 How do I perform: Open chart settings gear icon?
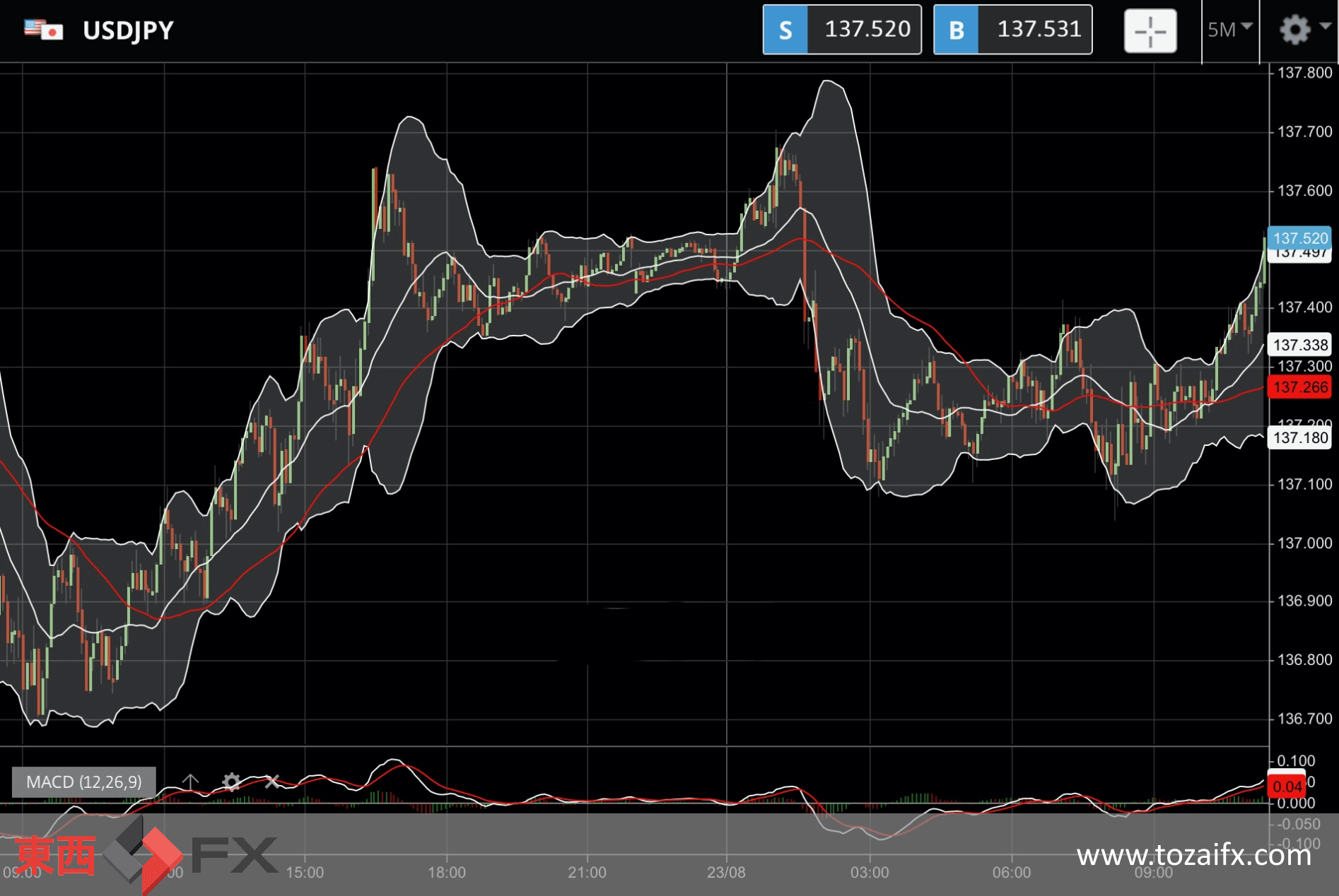coord(1295,30)
